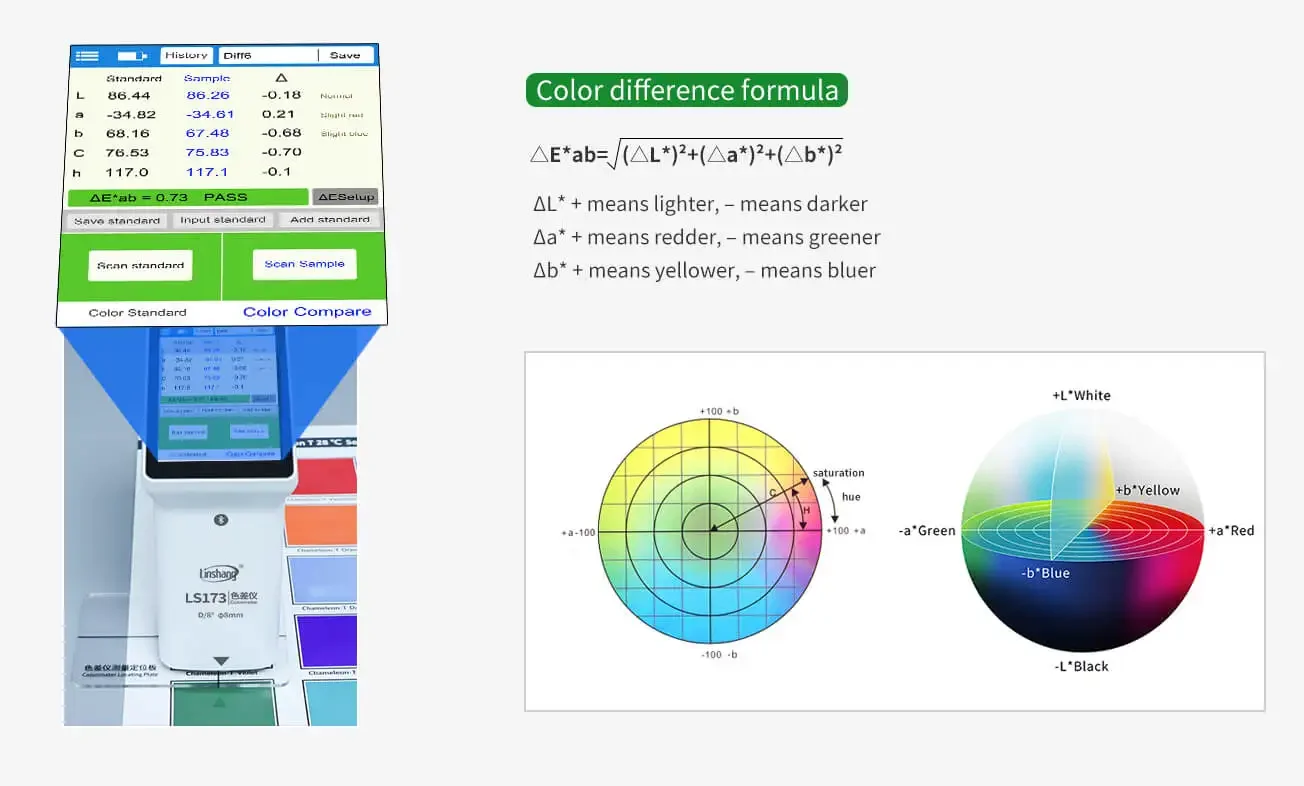
Task: Start Scan standard measurement
Action: point(140,265)
